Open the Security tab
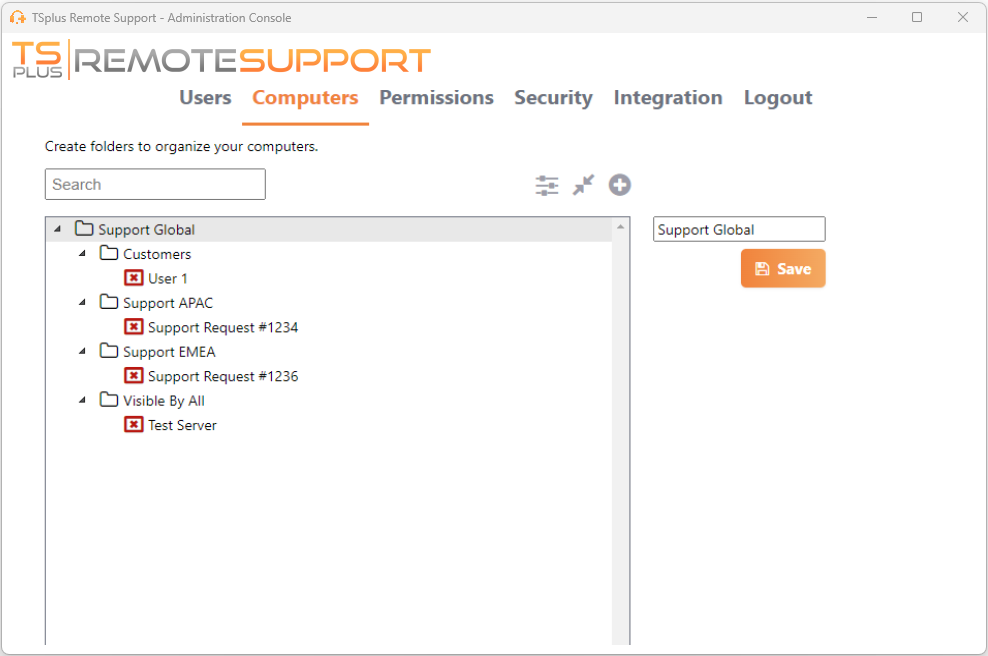Viewport: 988px width, 656px height. pyautogui.click(x=553, y=97)
